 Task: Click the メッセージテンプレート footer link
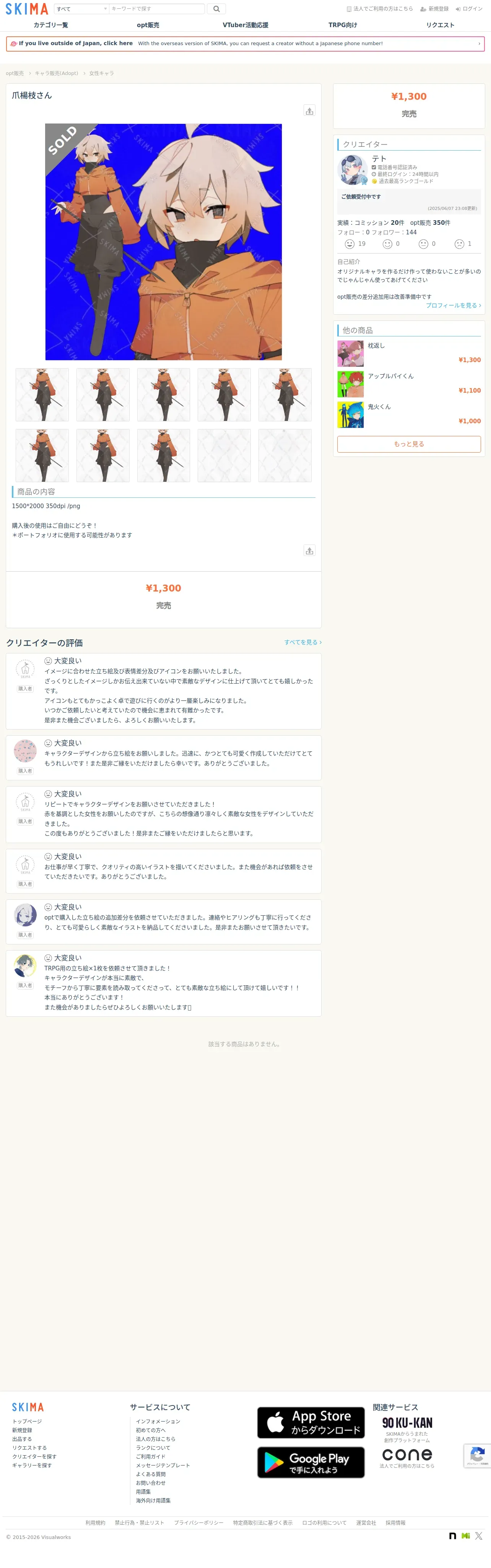(163, 1465)
